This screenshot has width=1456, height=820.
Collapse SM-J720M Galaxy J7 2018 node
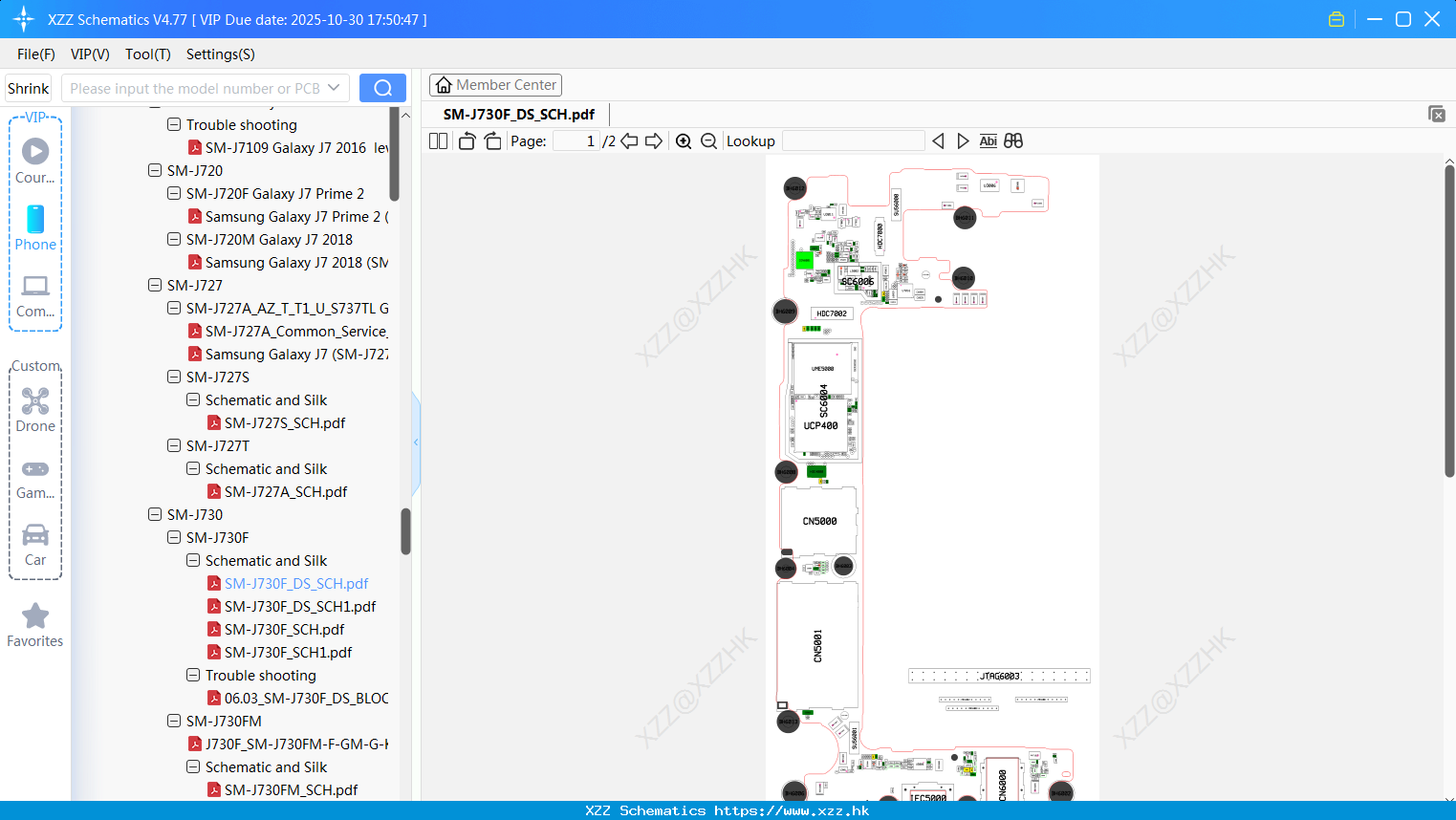(x=174, y=239)
